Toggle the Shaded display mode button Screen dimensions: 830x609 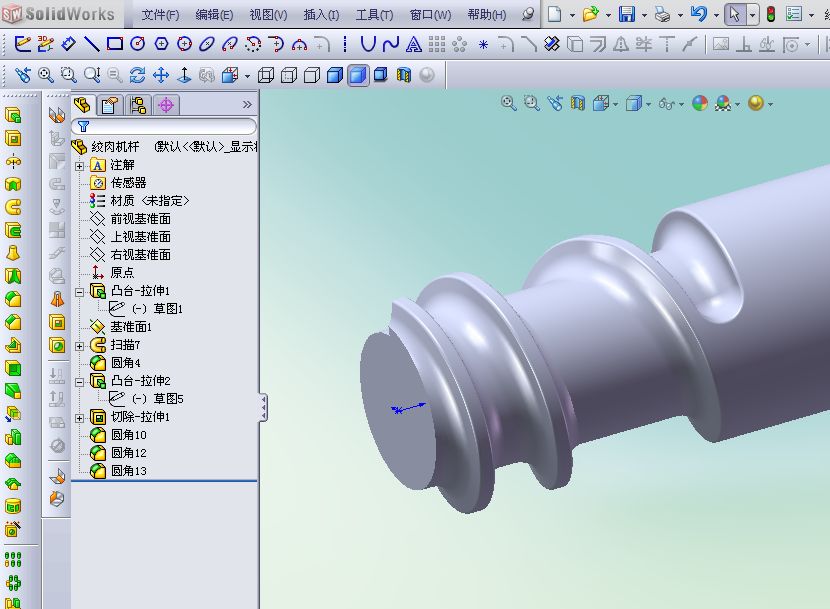(358, 75)
